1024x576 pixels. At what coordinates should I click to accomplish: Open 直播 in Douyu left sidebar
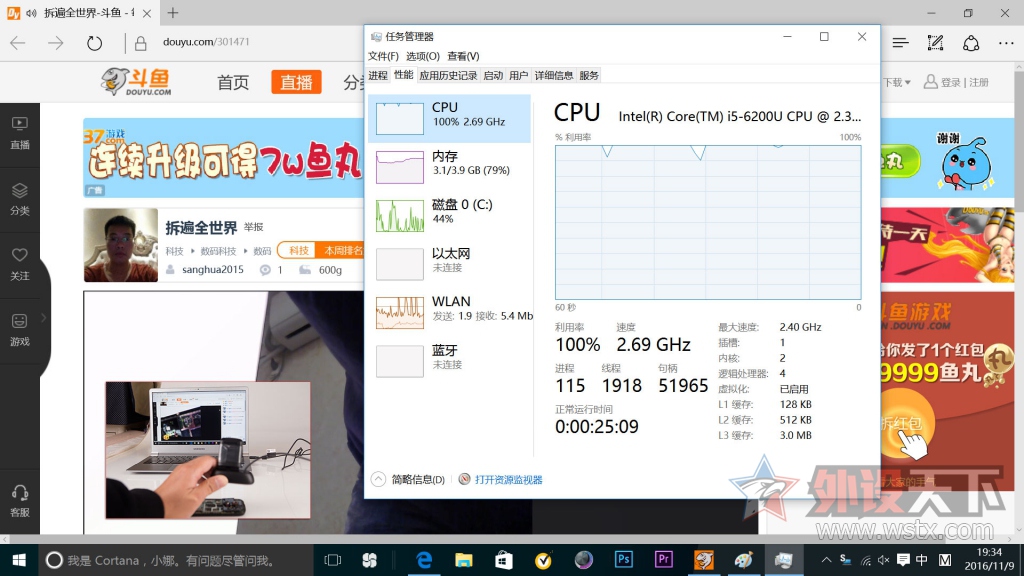point(20,133)
